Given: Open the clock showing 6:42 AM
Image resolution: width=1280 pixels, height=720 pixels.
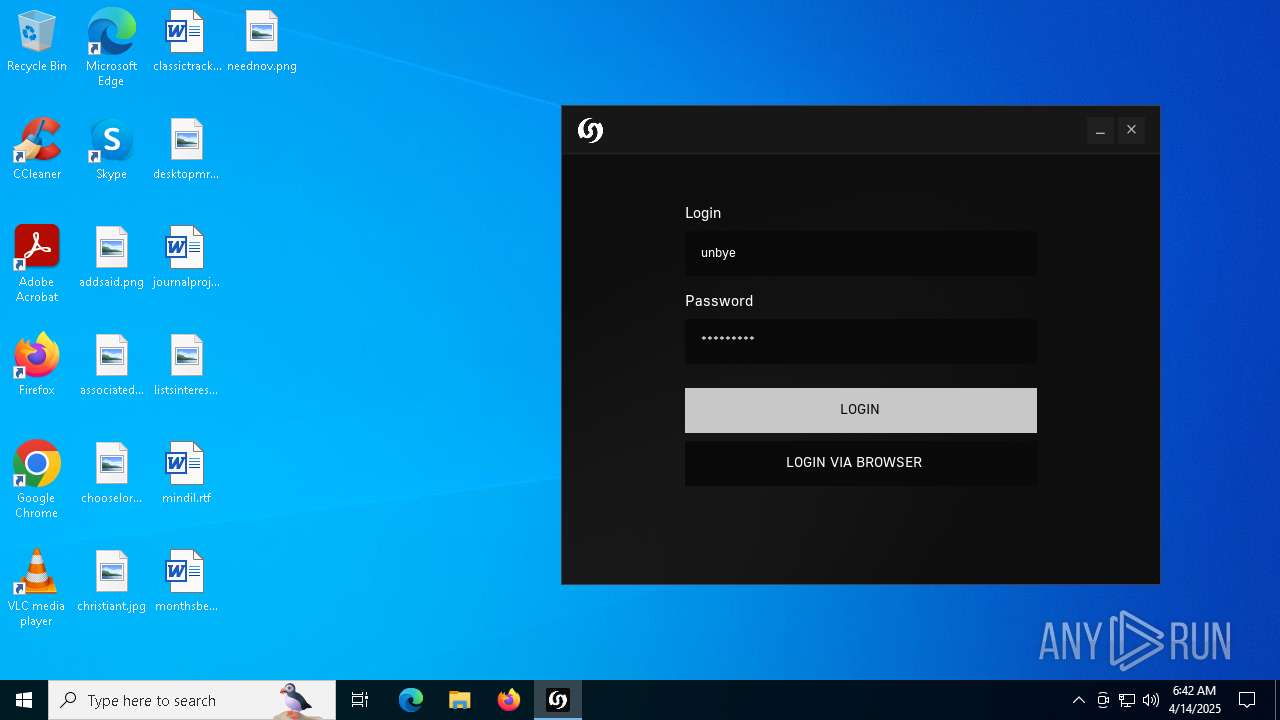Looking at the screenshot, I should click(x=1194, y=700).
